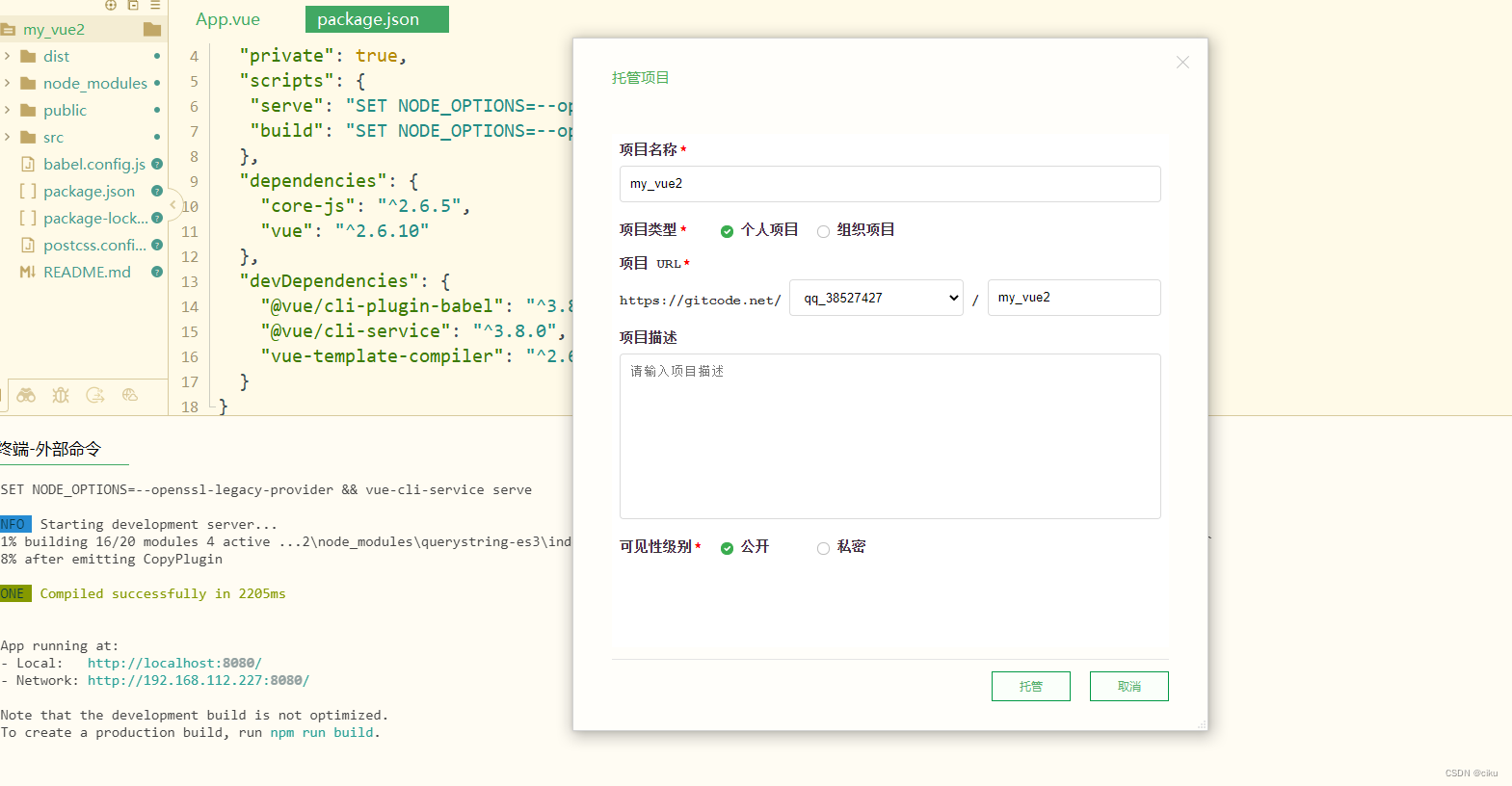
Task: Click the question-mark status badge beside README.md
Action: (157, 272)
